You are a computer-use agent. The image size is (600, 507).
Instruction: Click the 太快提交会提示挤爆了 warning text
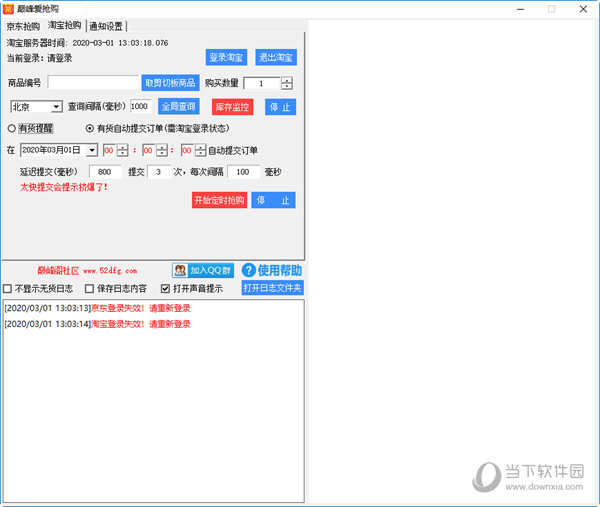[64, 187]
